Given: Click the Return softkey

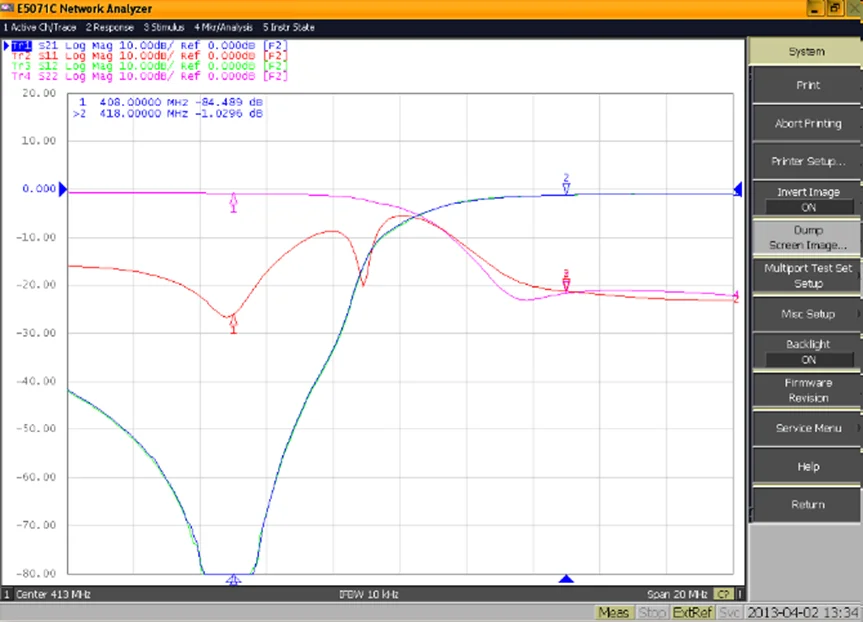Looking at the screenshot, I should [808, 504].
